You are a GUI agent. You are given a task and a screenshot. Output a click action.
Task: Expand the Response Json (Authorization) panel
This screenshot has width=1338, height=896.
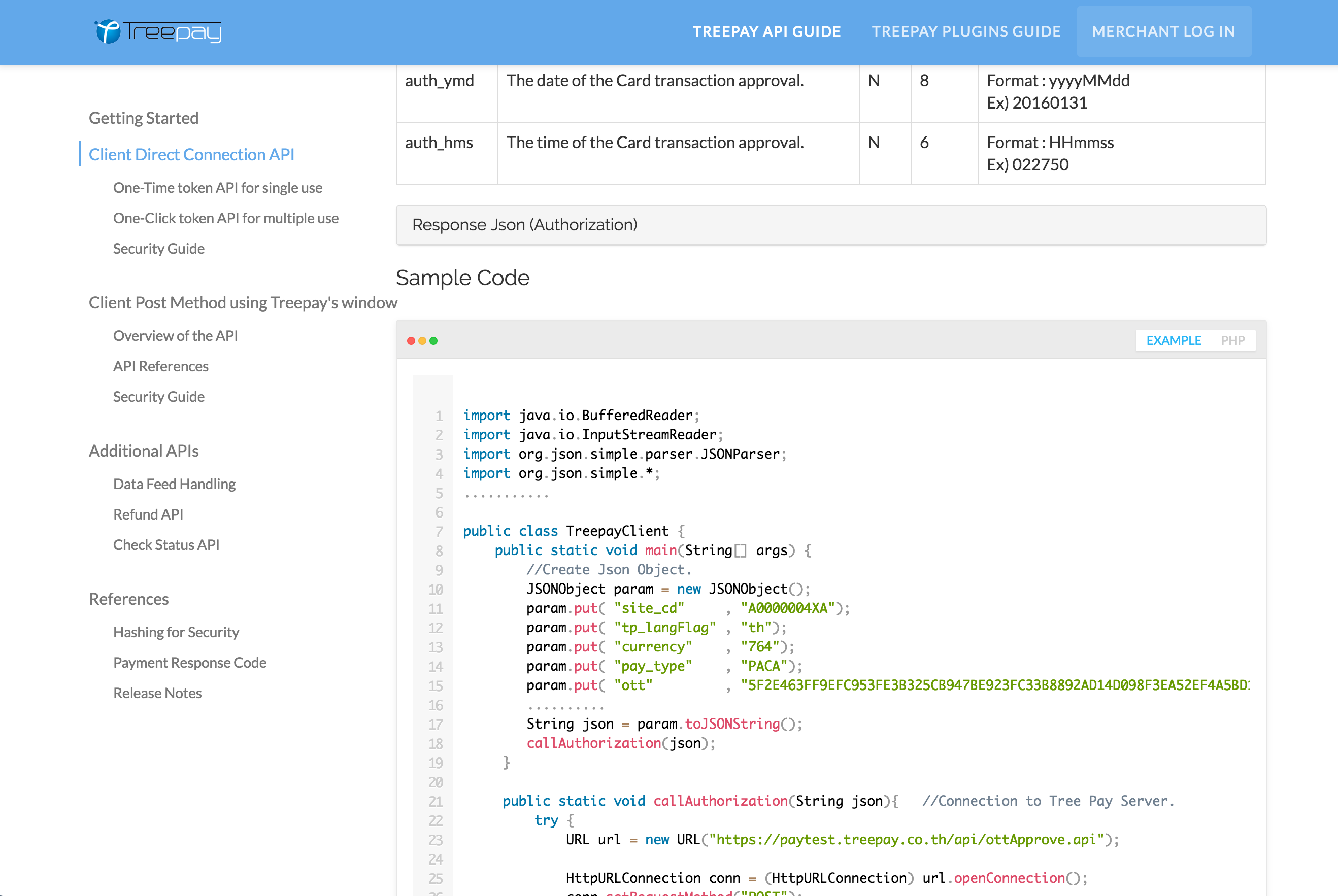831,225
